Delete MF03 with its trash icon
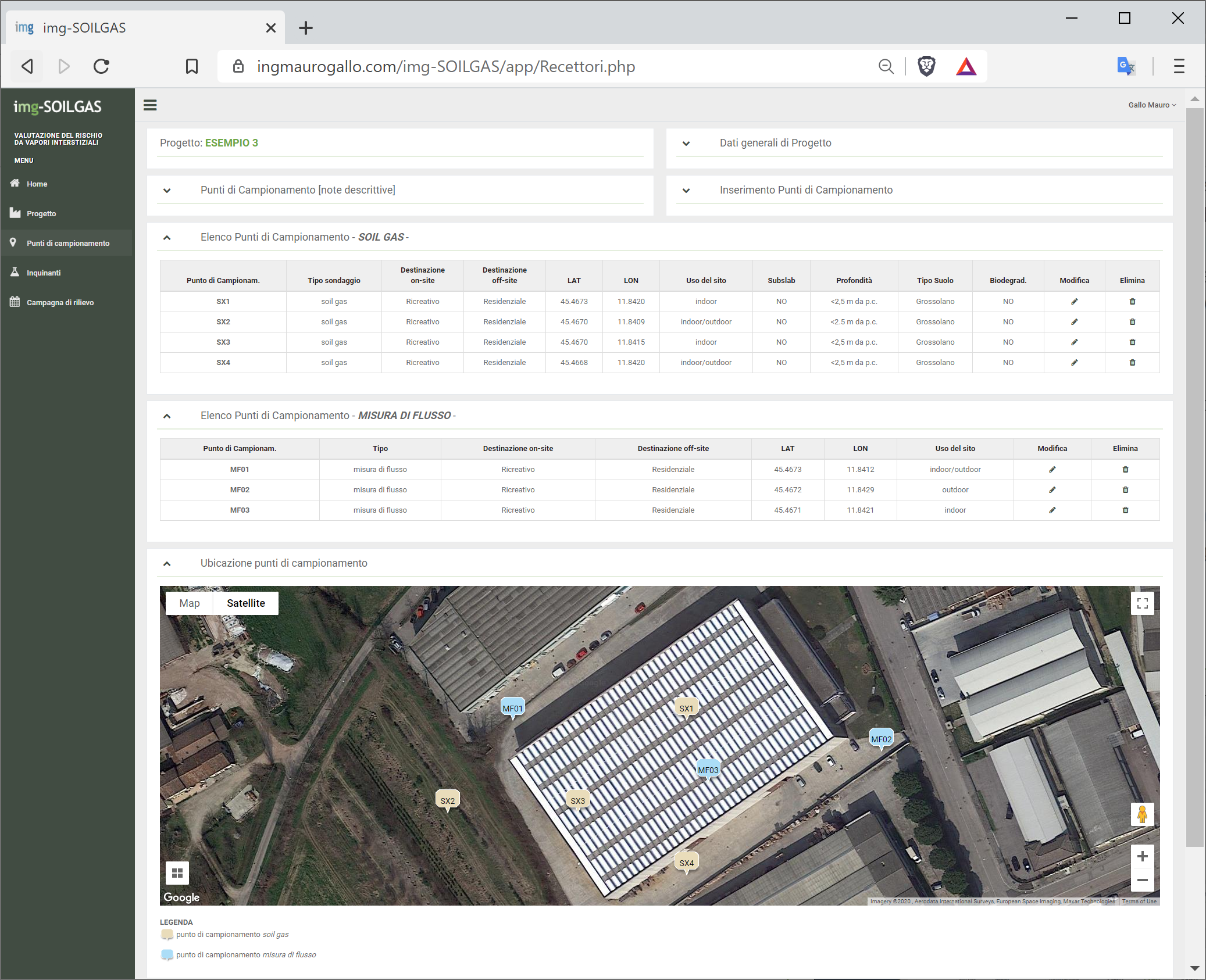The width and height of the screenshot is (1206, 980). tap(1125, 510)
